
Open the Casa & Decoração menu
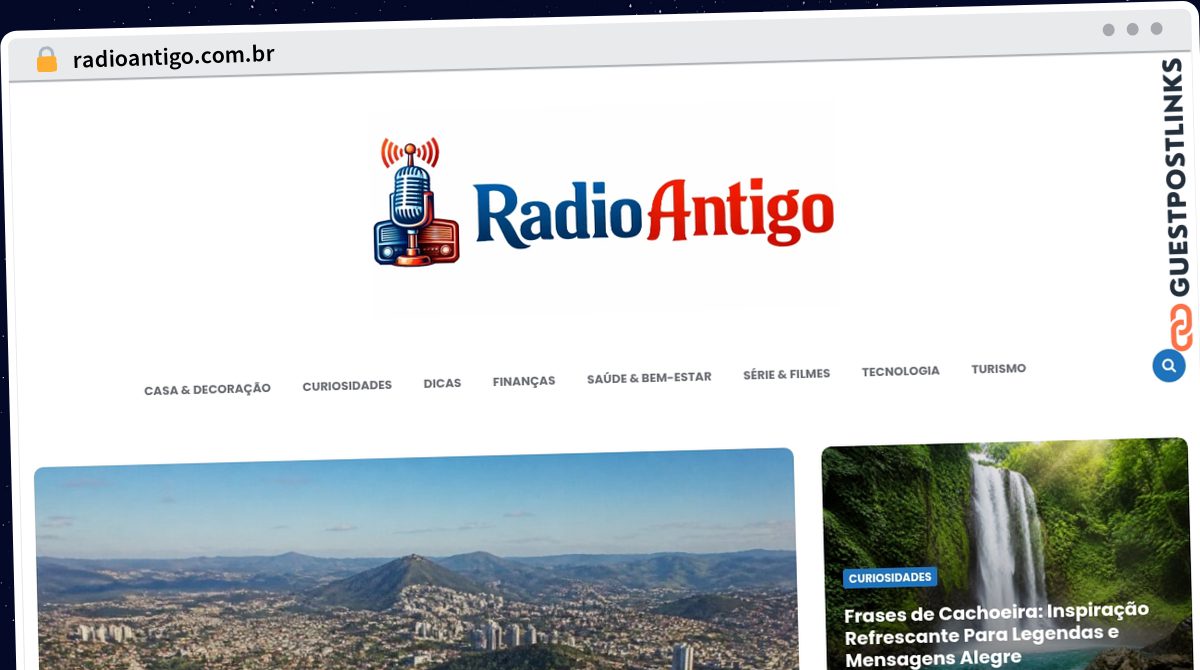(x=207, y=389)
